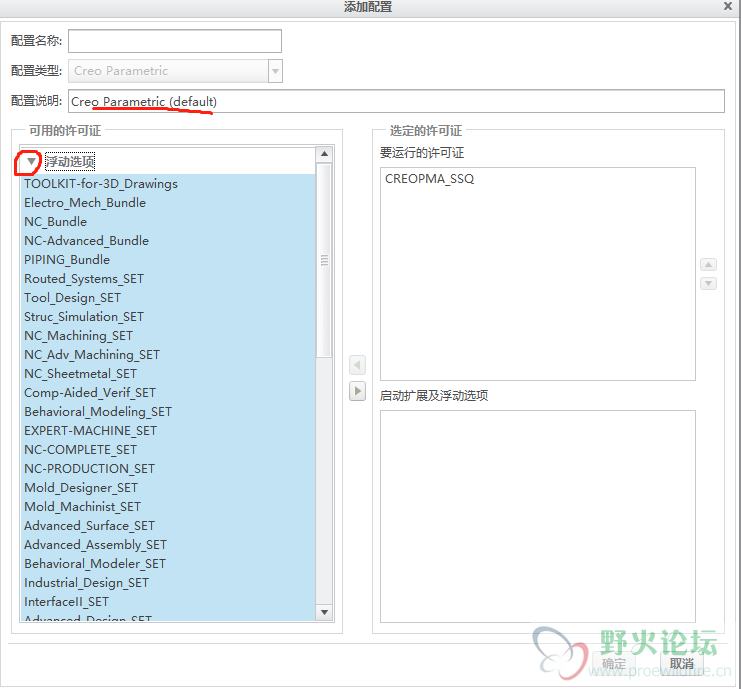This screenshot has height=689, width=741.
Task: Select Tool_Design_SET license
Action: 168,298
